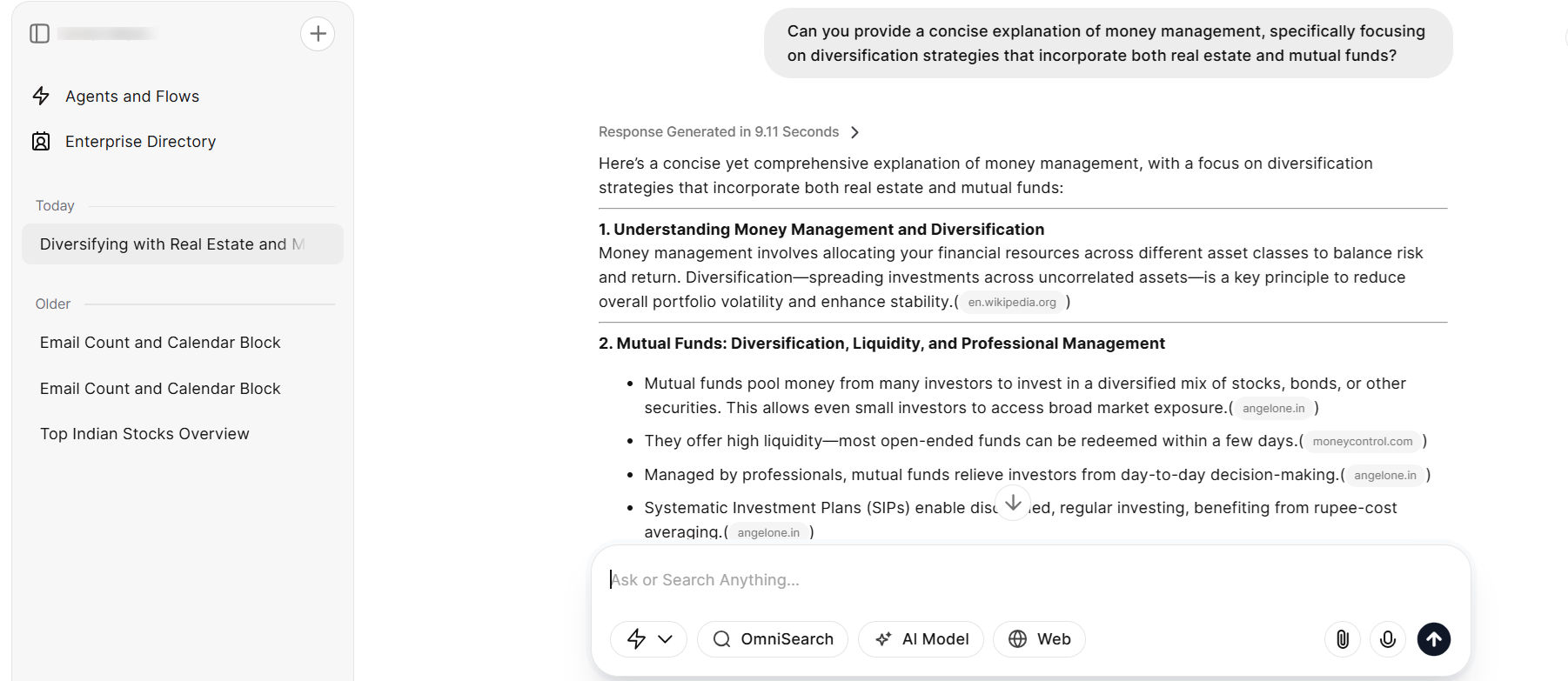Activate voice input with the microphone icon
This screenshot has width=1568, height=681.
[x=1387, y=639]
